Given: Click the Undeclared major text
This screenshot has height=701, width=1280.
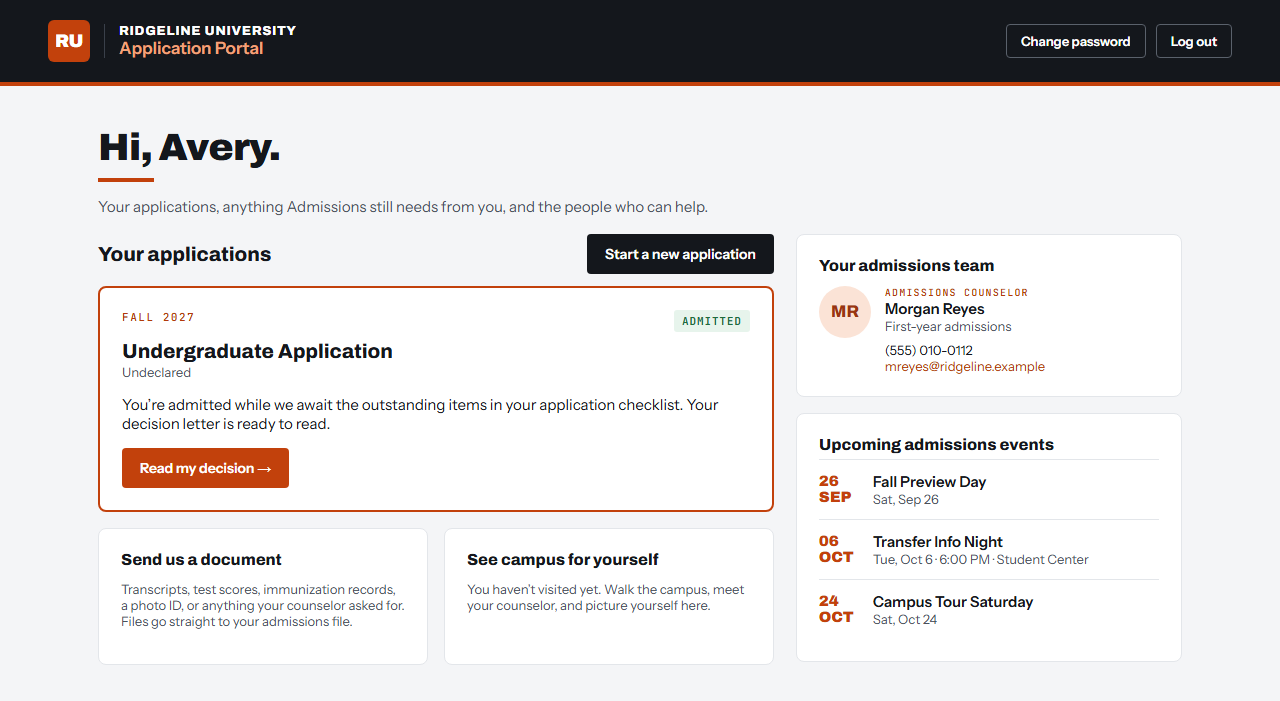Looking at the screenshot, I should click(x=156, y=372).
